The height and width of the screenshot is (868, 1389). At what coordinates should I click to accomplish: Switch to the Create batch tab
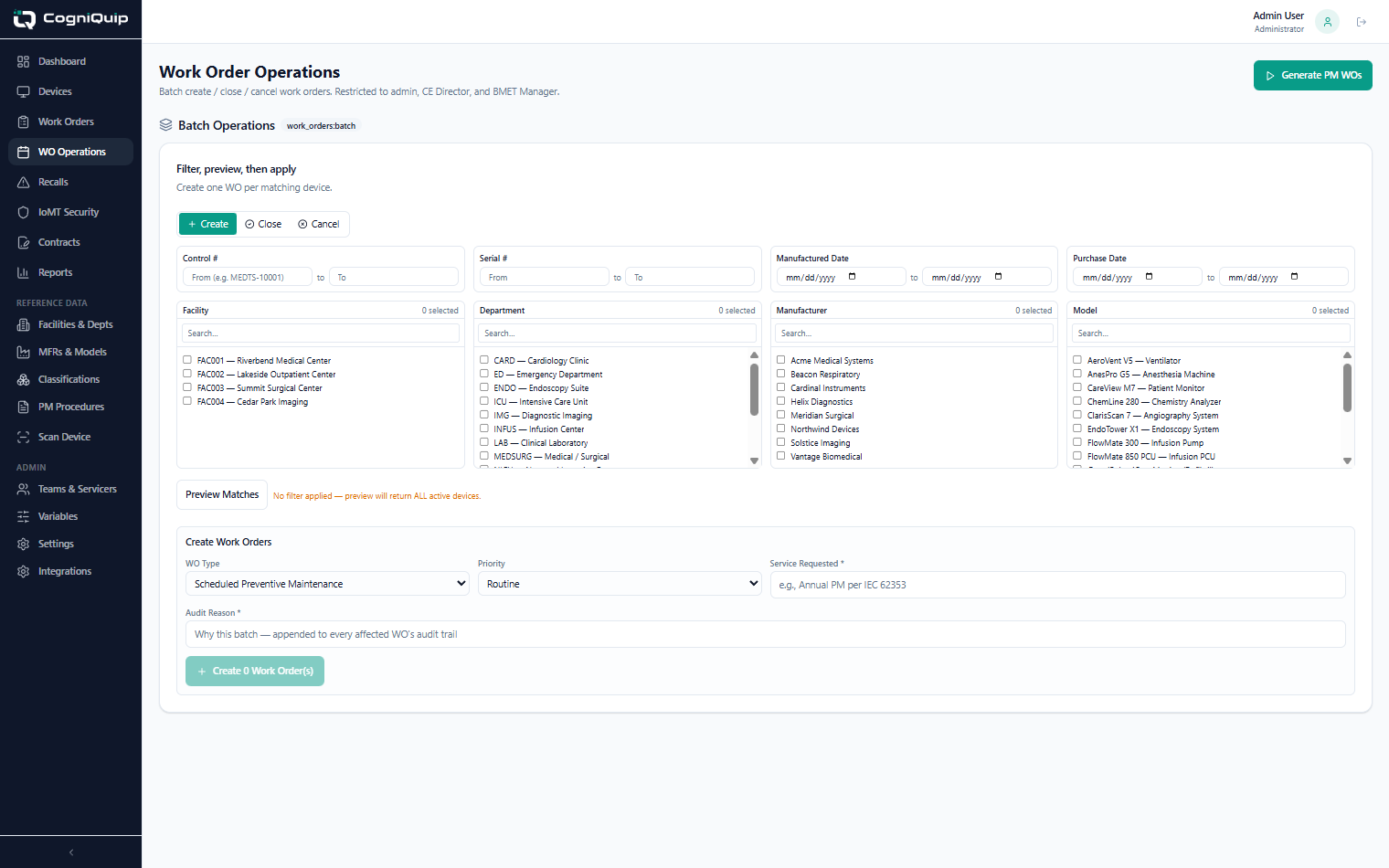click(x=208, y=224)
